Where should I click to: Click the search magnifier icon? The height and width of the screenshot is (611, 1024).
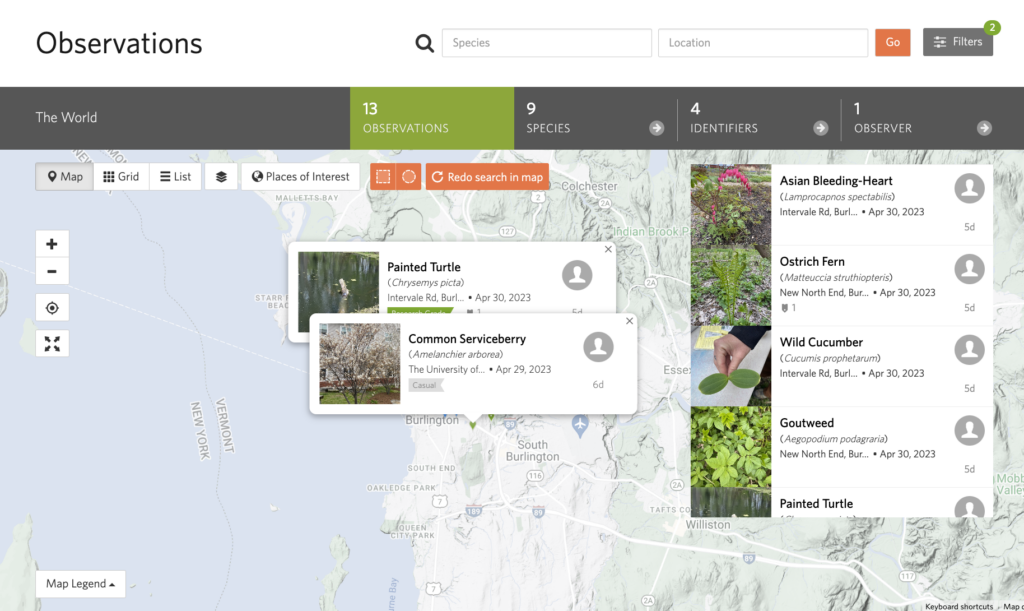[x=425, y=43]
